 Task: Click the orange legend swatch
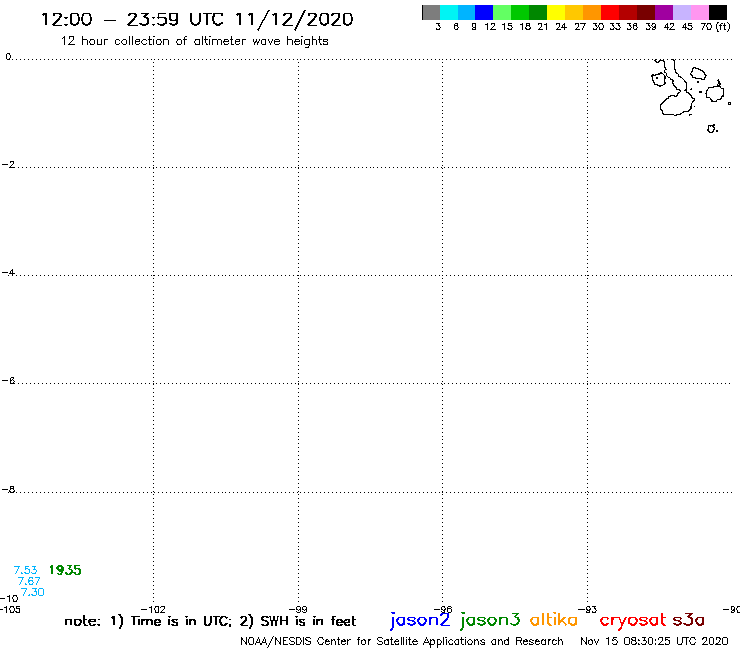click(592, 13)
